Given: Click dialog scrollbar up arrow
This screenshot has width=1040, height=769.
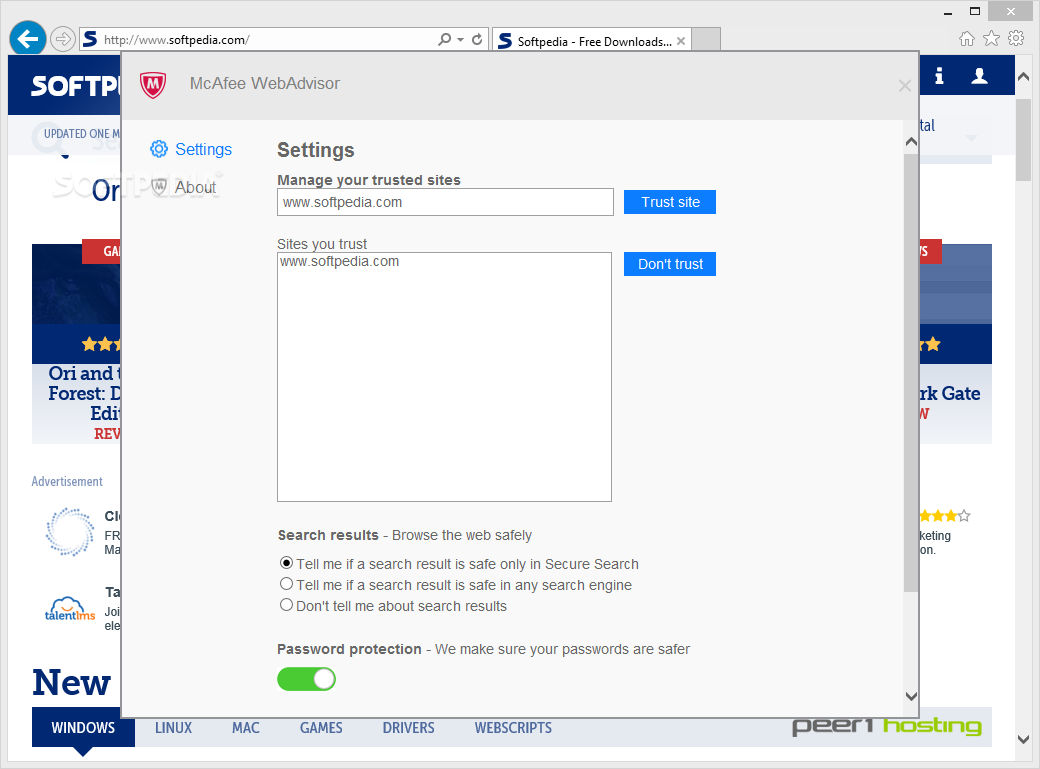Looking at the screenshot, I should [911, 142].
